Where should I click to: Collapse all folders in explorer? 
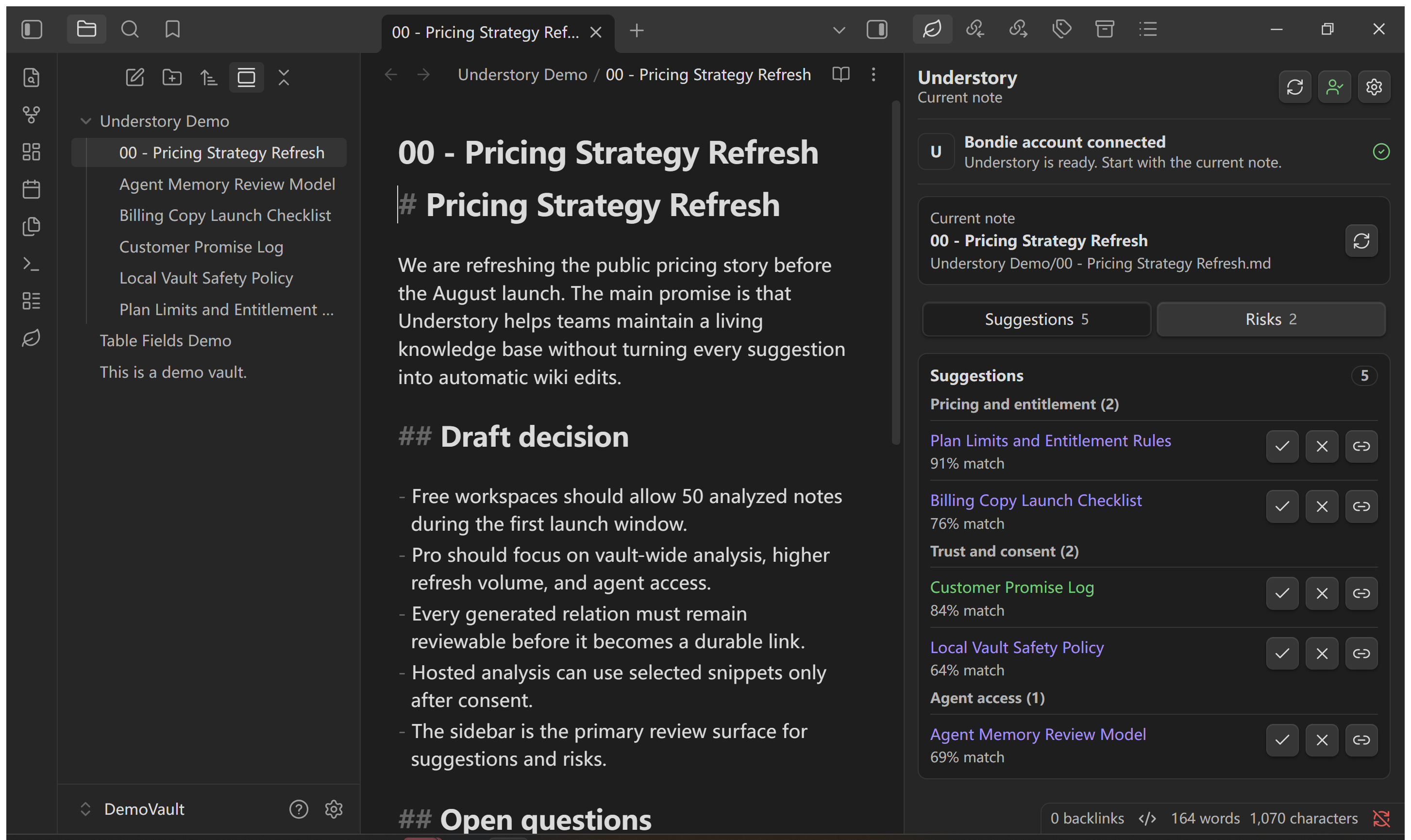[x=284, y=77]
